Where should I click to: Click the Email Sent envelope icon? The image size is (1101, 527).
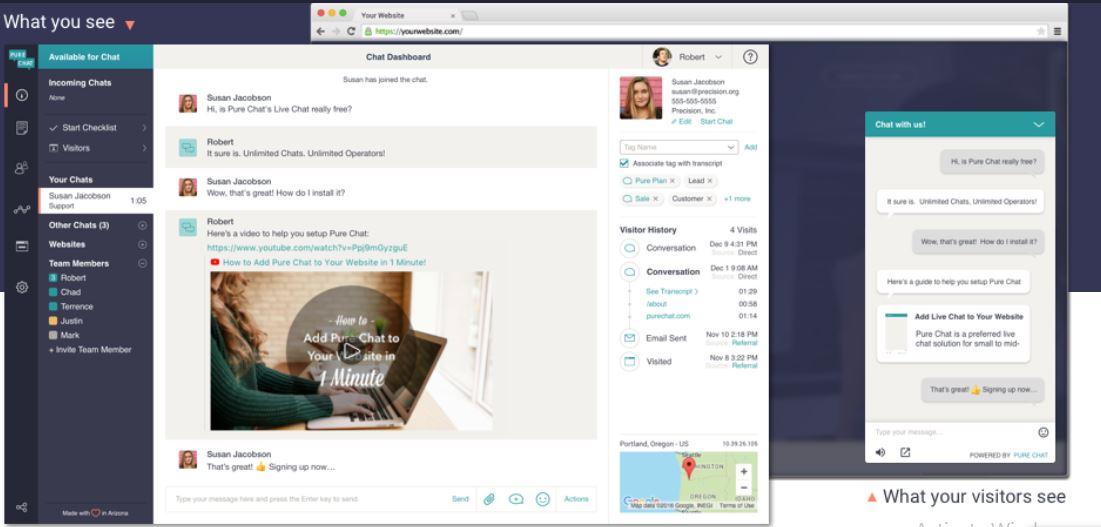point(630,338)
